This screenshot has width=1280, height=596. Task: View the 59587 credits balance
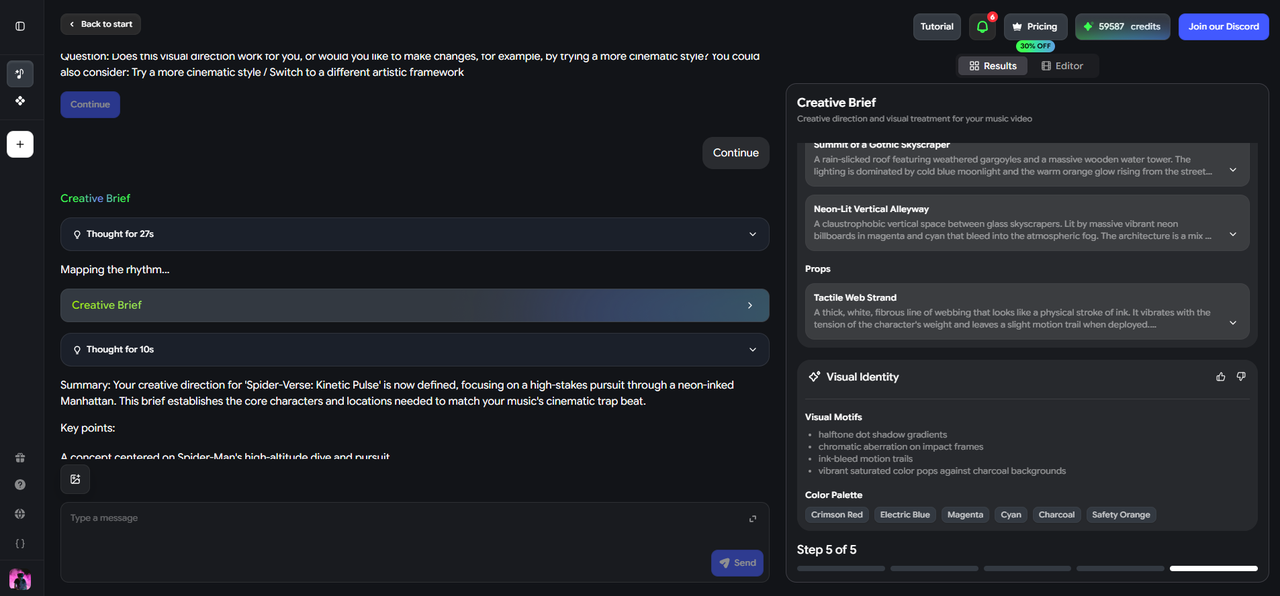pyautogui.click(x=1123, y=27)
